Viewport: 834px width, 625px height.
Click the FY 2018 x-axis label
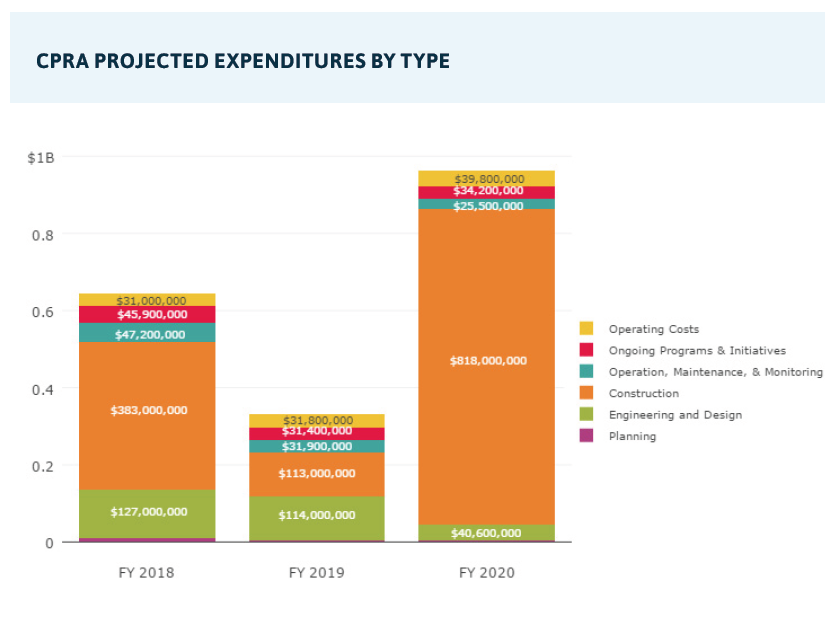[x=147, y=573]
